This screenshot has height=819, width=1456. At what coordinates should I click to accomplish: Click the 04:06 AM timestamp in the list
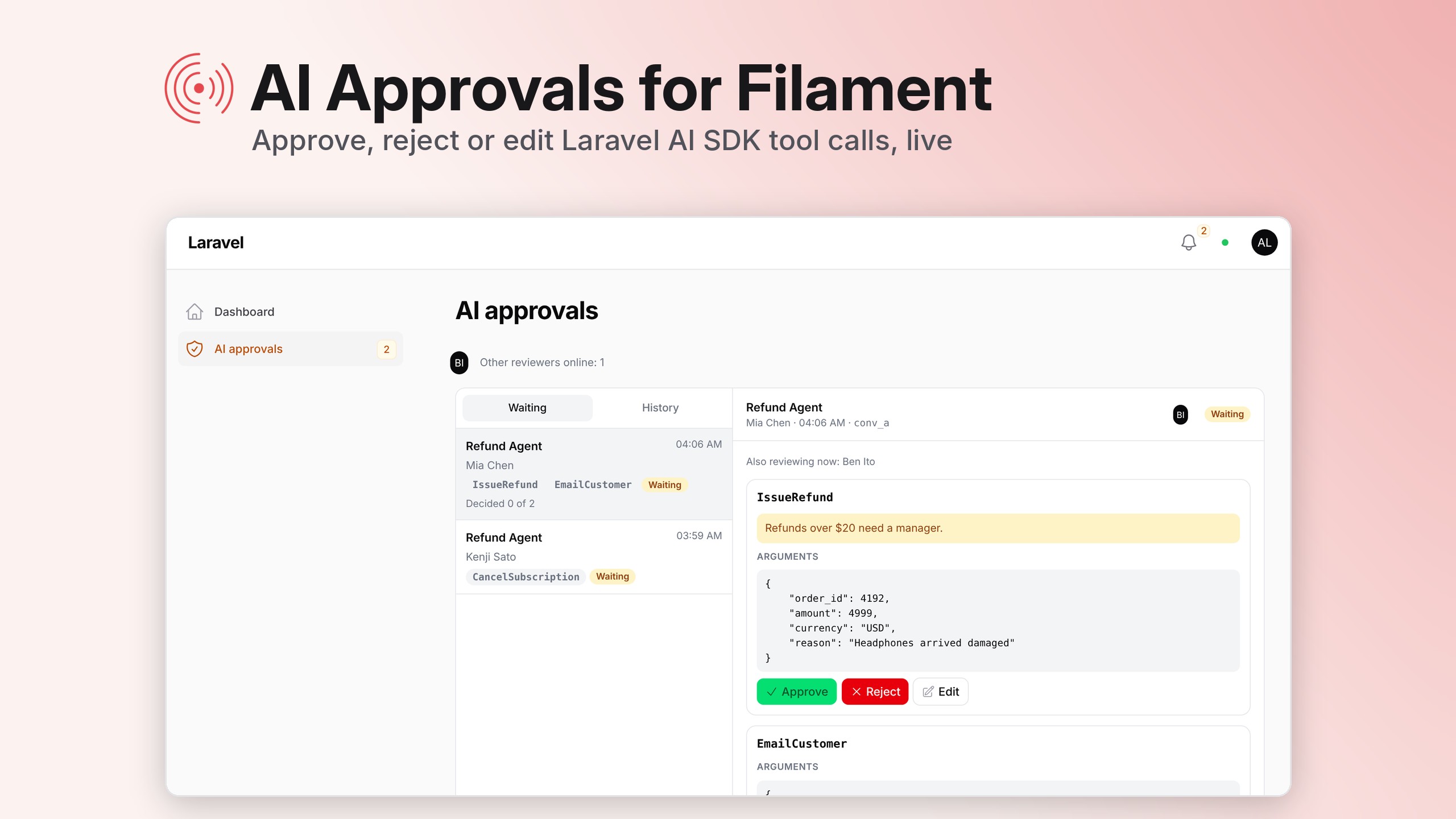click(698, 444)
